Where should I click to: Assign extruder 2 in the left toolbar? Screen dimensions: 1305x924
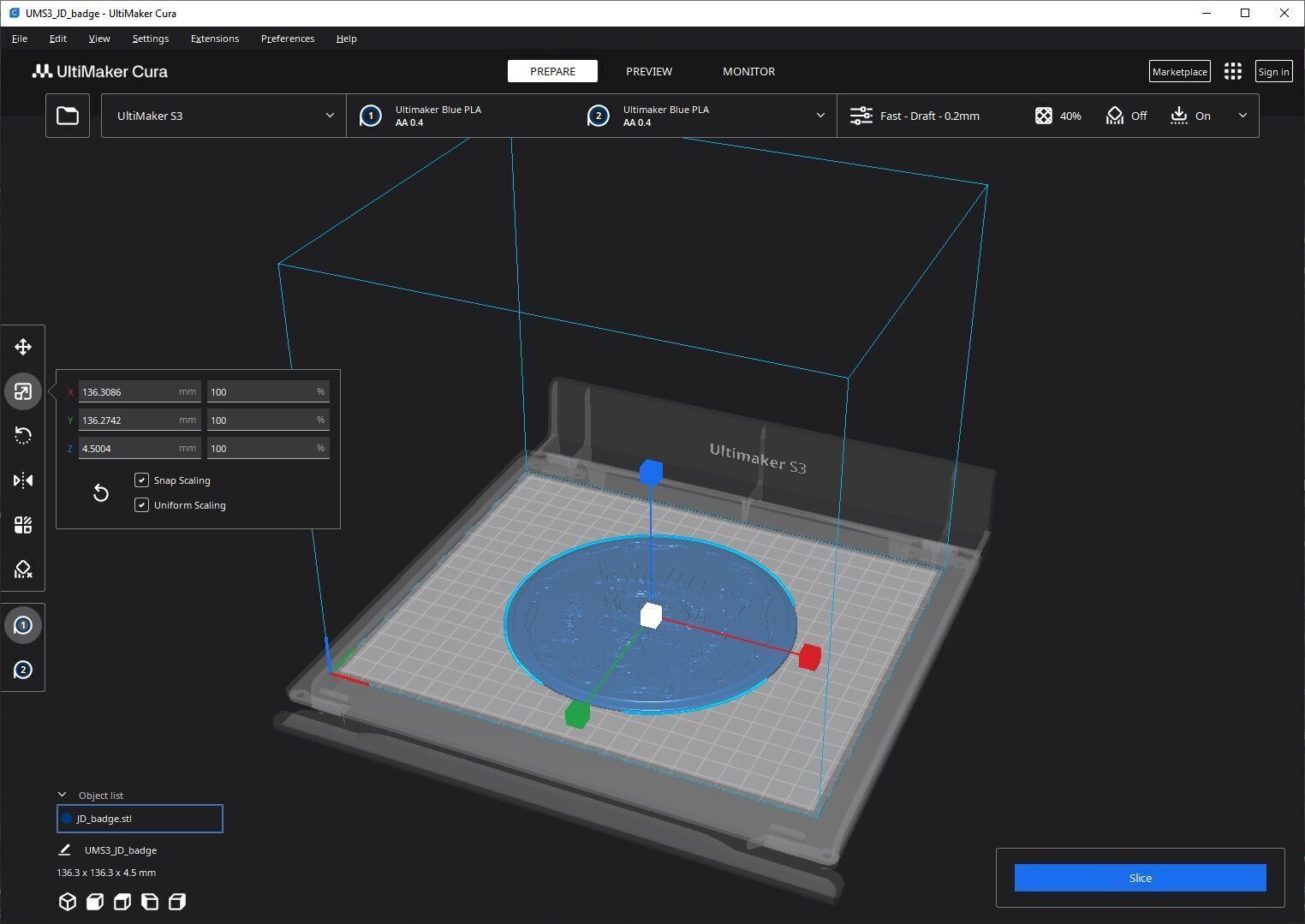click(x=23, y=670)
